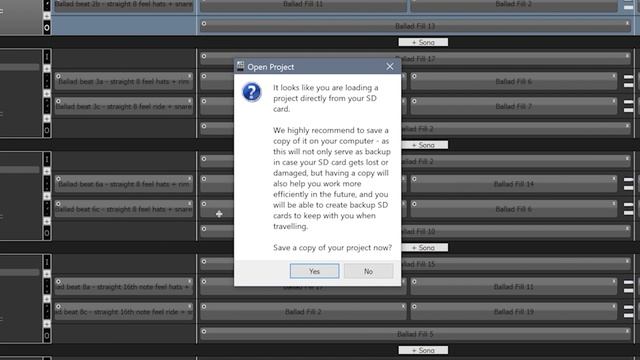
Task: Click the outro O marker below Ballad beat 8c
Action: coord(47,336)
